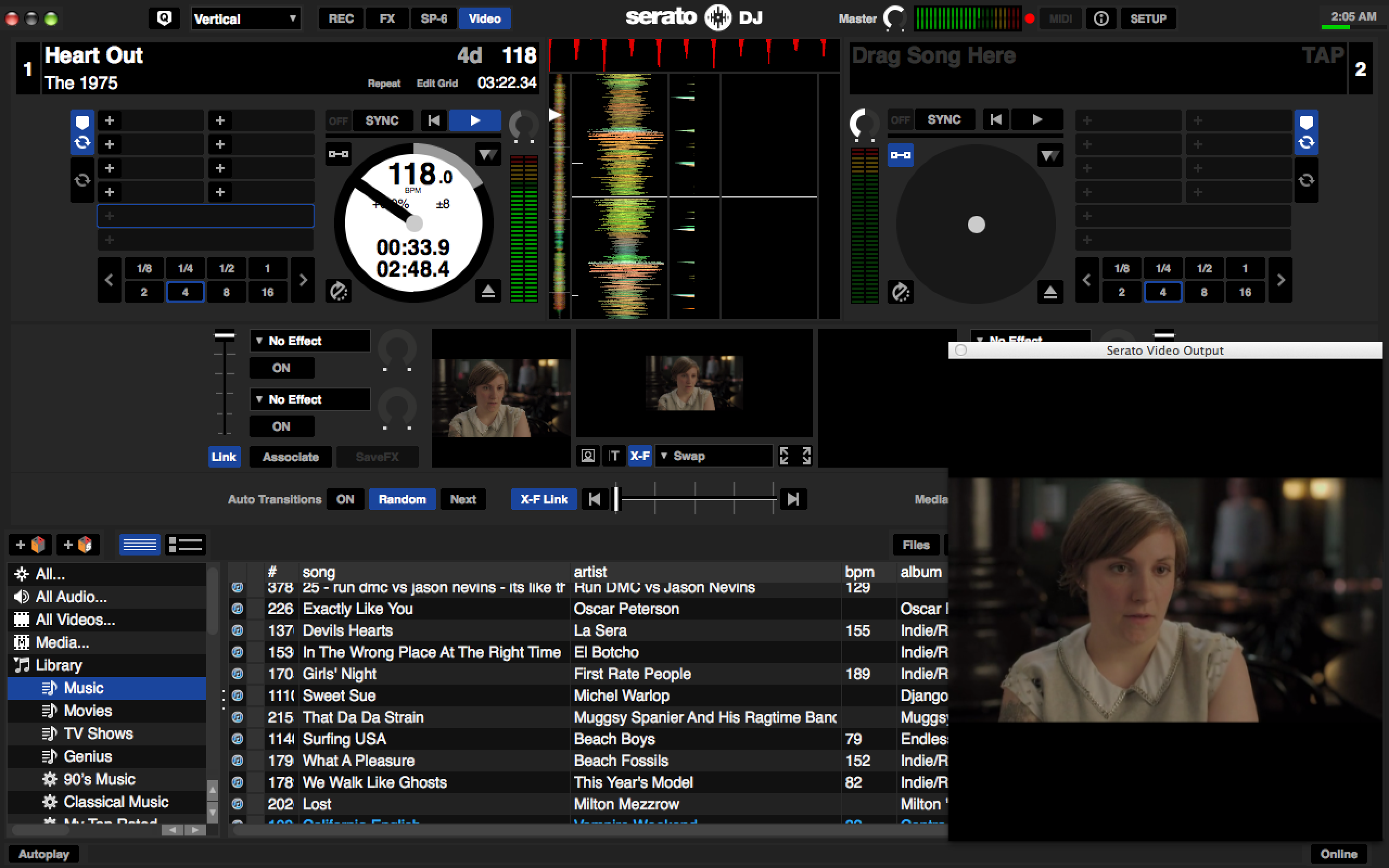
Task: Jump crossfader to right end
Action: point(793,499)
